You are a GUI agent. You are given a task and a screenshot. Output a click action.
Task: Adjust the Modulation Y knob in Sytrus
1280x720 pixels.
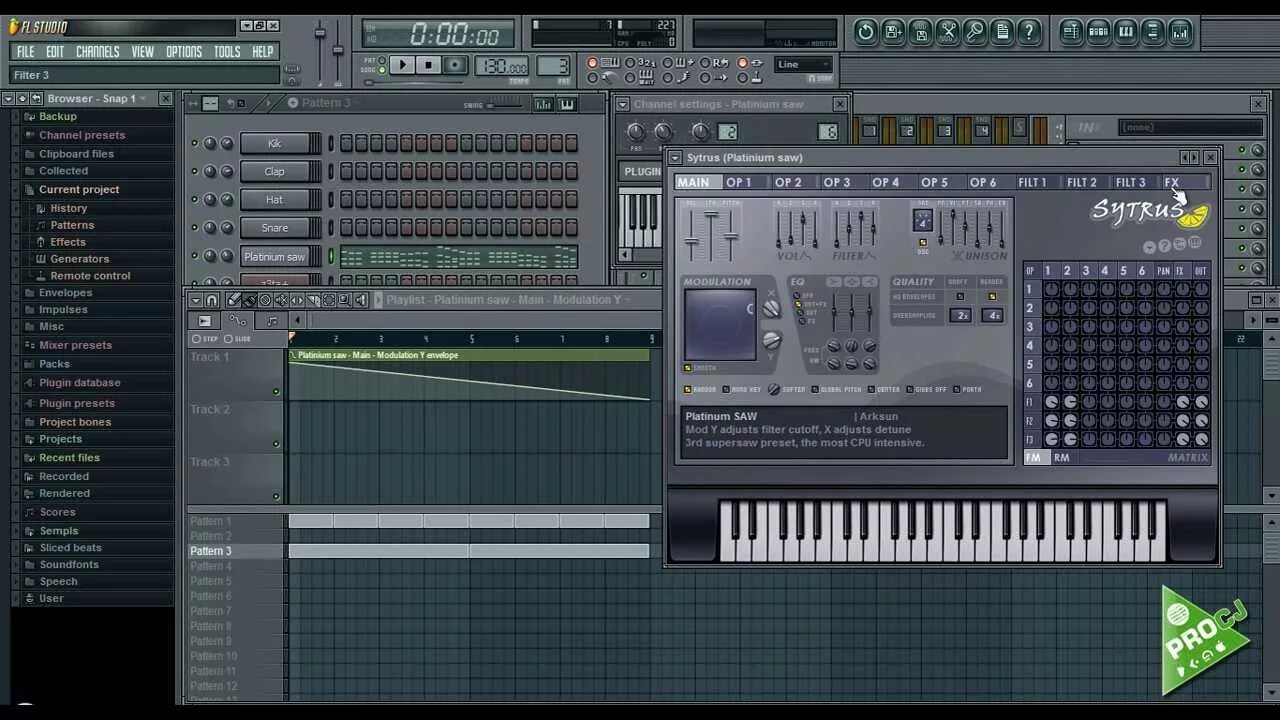771,341
